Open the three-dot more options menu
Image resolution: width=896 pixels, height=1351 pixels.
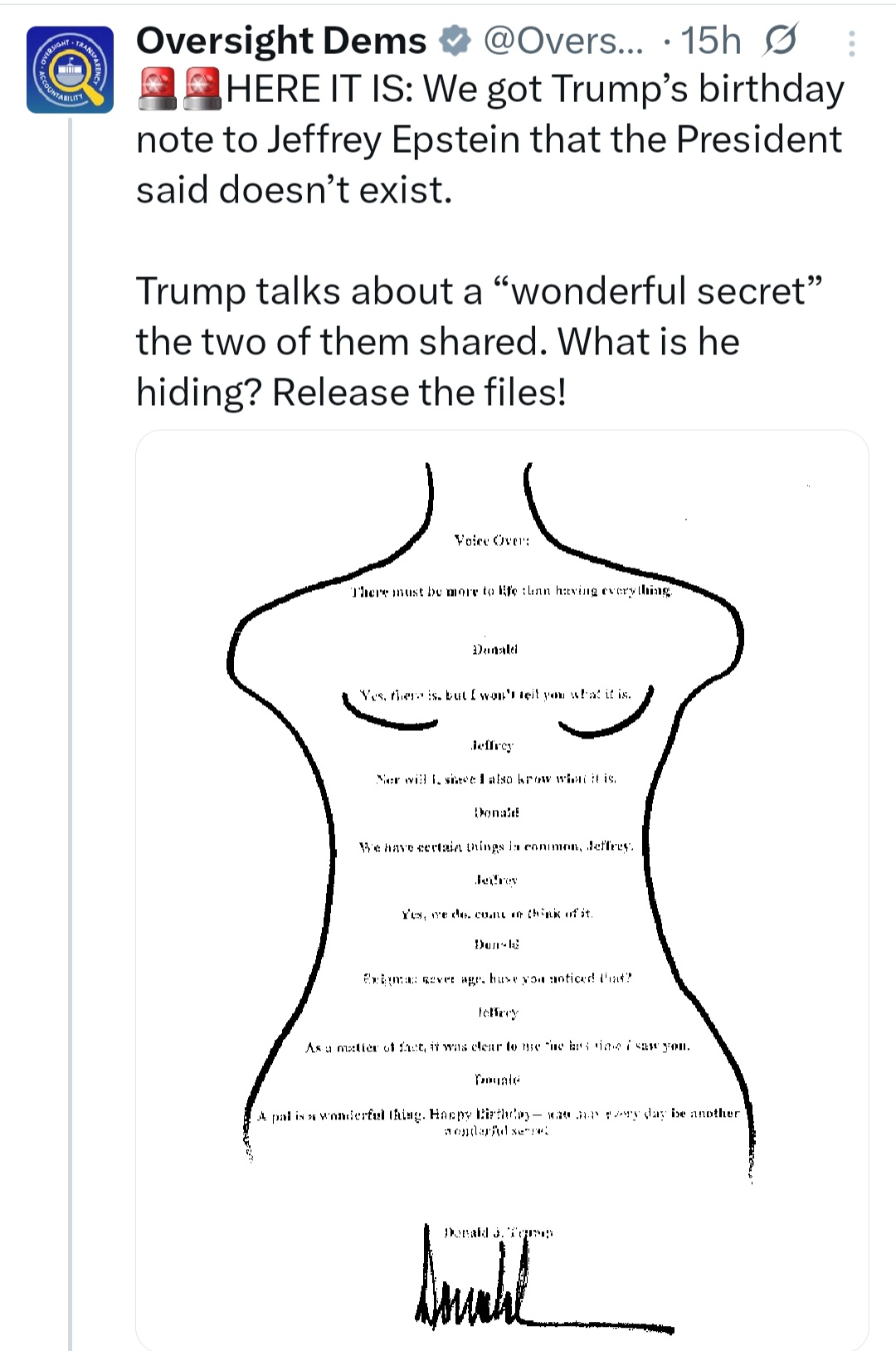pos(852,43)
